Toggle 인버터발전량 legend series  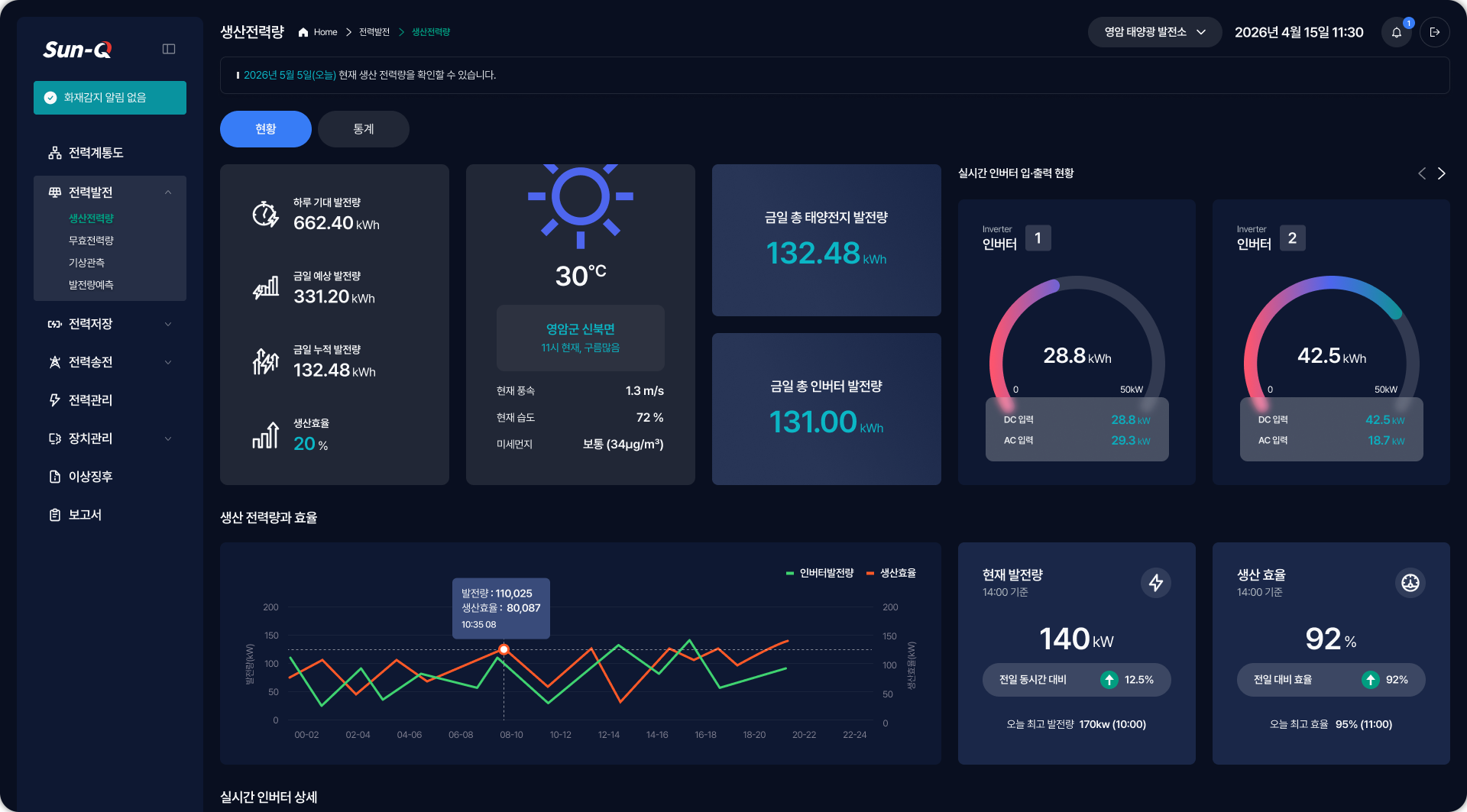tap(820, 573)
